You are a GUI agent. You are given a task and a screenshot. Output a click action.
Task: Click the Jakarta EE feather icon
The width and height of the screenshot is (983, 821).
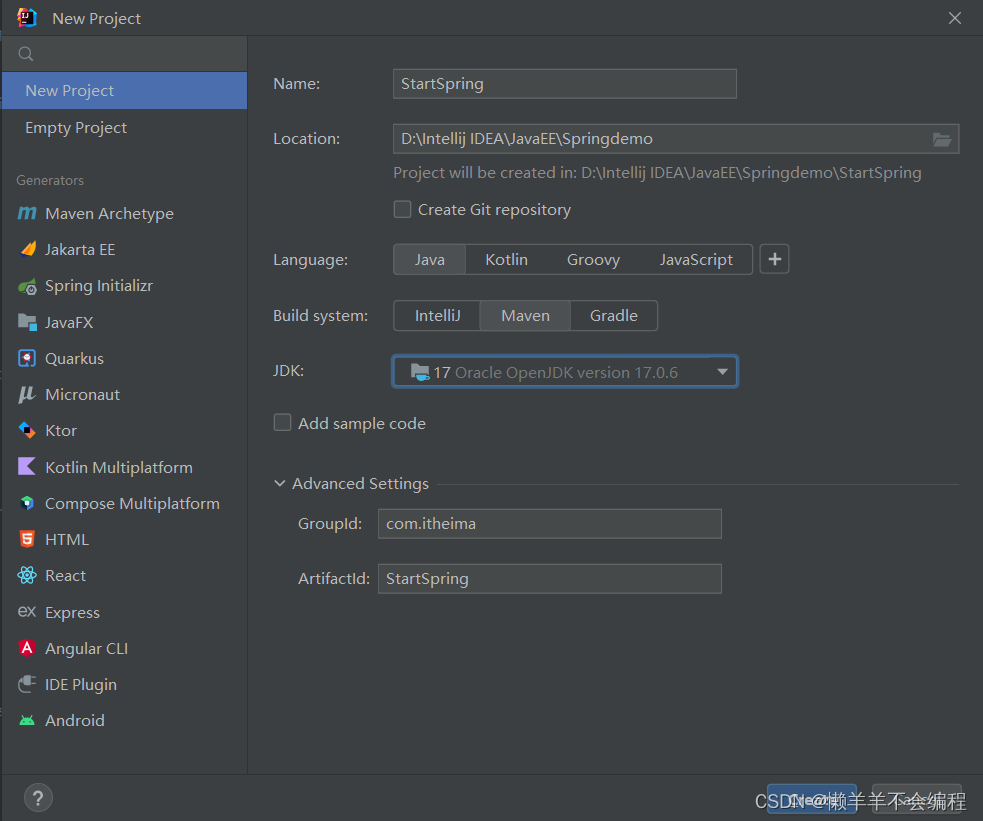pos(28,249)
